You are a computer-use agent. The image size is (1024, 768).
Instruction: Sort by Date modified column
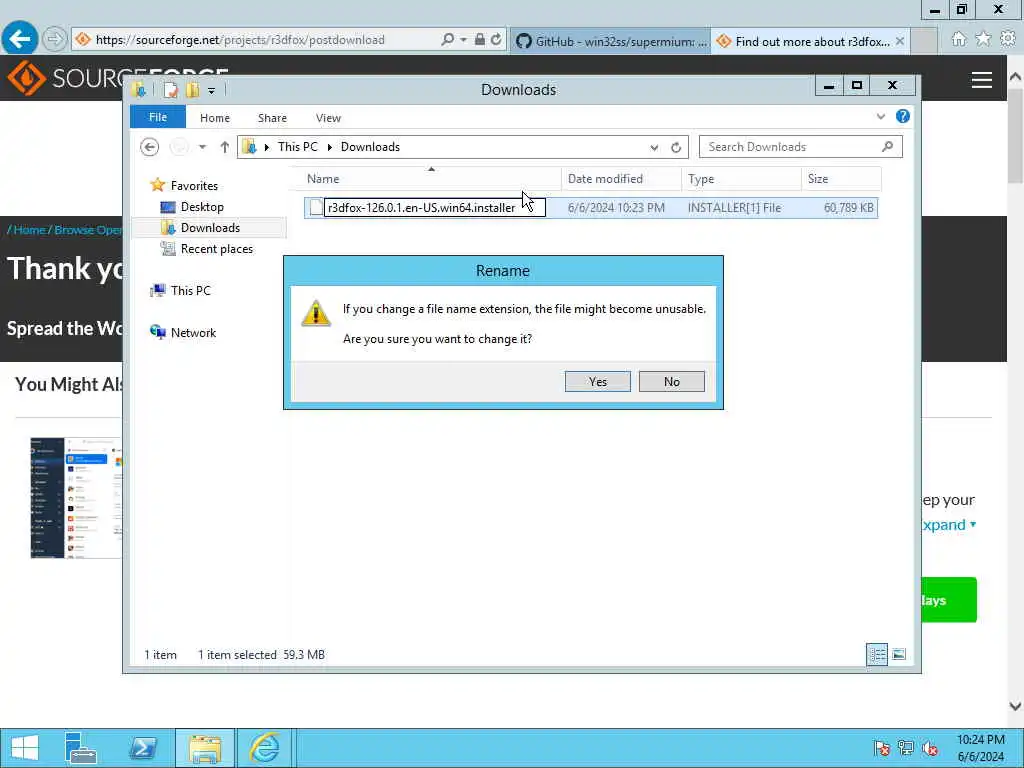[x=621, y=178]
